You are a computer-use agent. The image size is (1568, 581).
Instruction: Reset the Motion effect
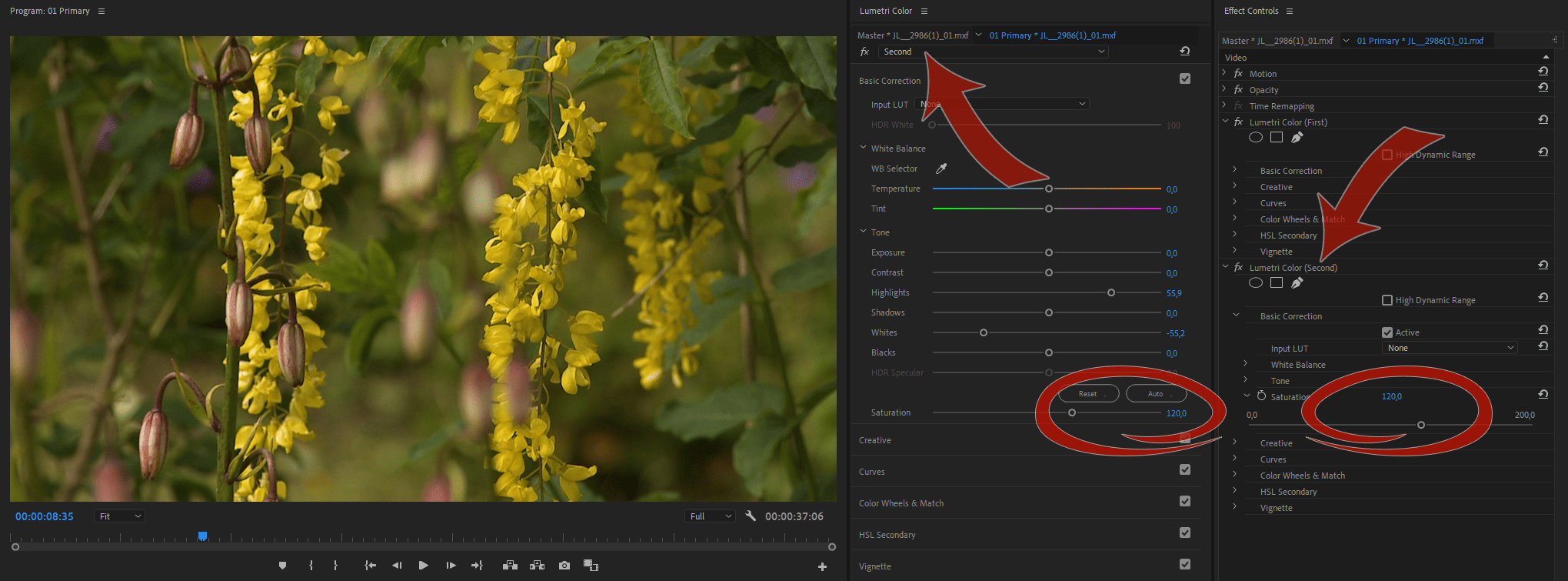tap(1543, 72)
